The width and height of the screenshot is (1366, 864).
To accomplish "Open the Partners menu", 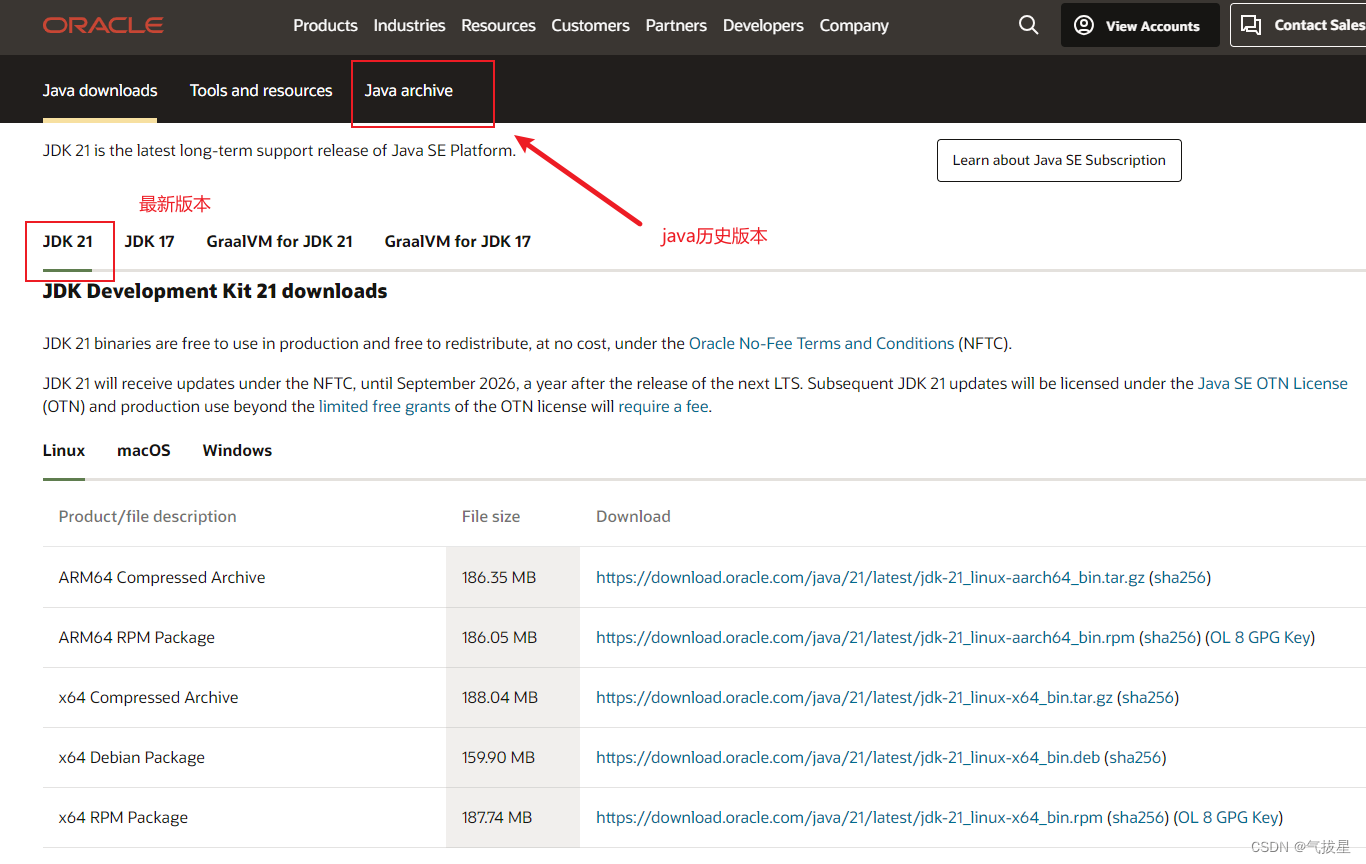I will 676,25.
